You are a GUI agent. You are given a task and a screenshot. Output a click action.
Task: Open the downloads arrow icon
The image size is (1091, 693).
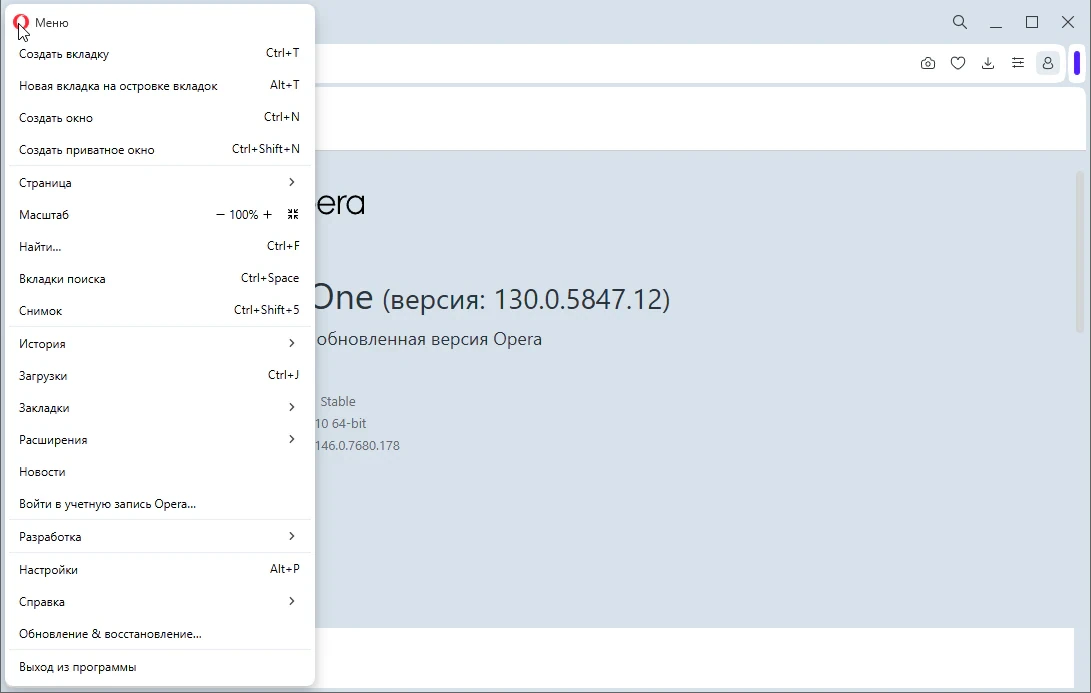point(987,63)
